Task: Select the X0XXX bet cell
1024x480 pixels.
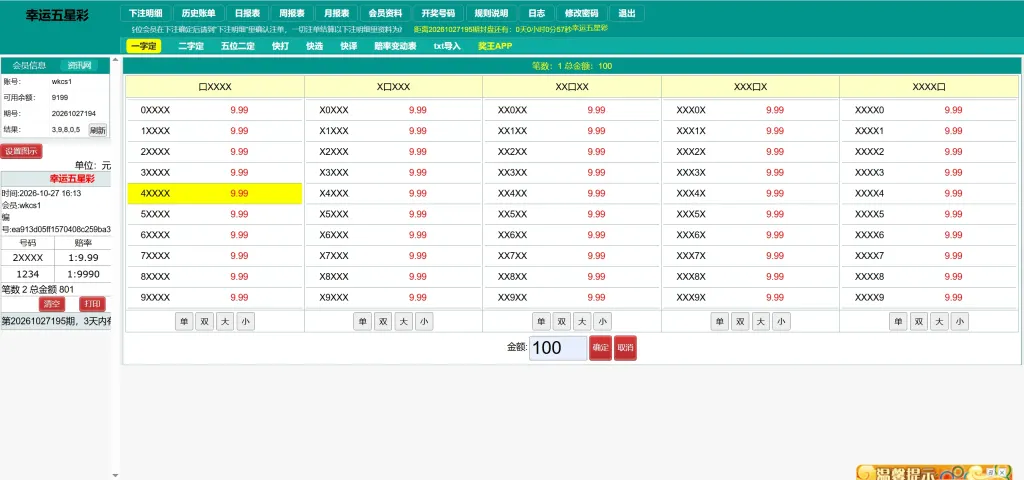Action: click(393, 110)
